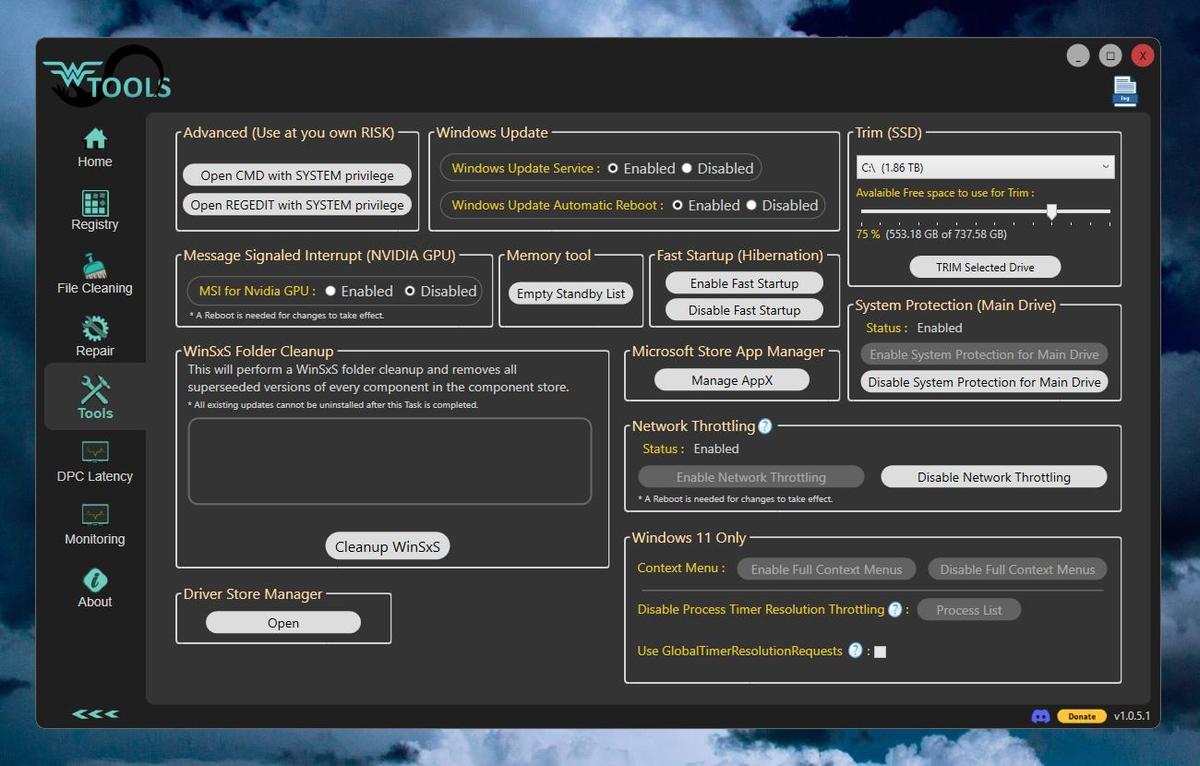Set Windows Update Automatic Reboot to Enabled
Screen dimensions: 1200x766
pos(677,205)
